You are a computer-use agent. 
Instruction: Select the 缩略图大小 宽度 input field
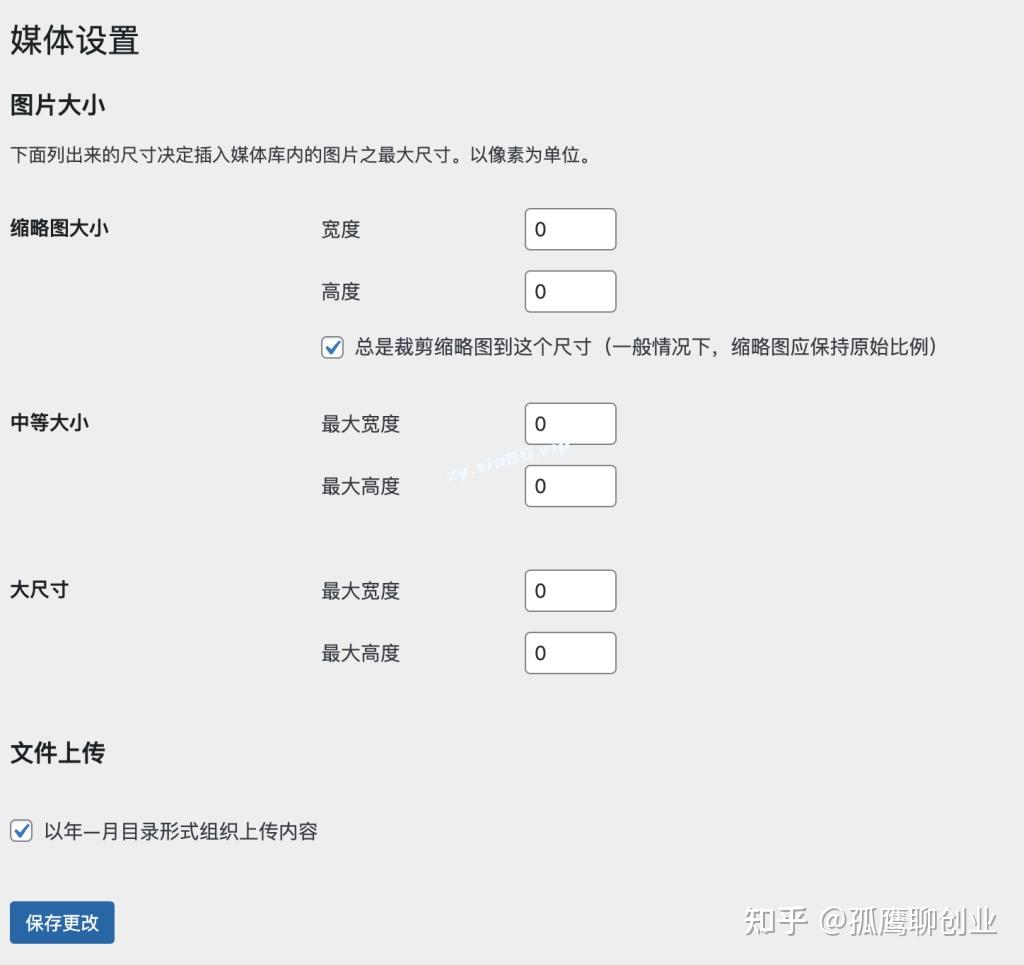[570, 228]
